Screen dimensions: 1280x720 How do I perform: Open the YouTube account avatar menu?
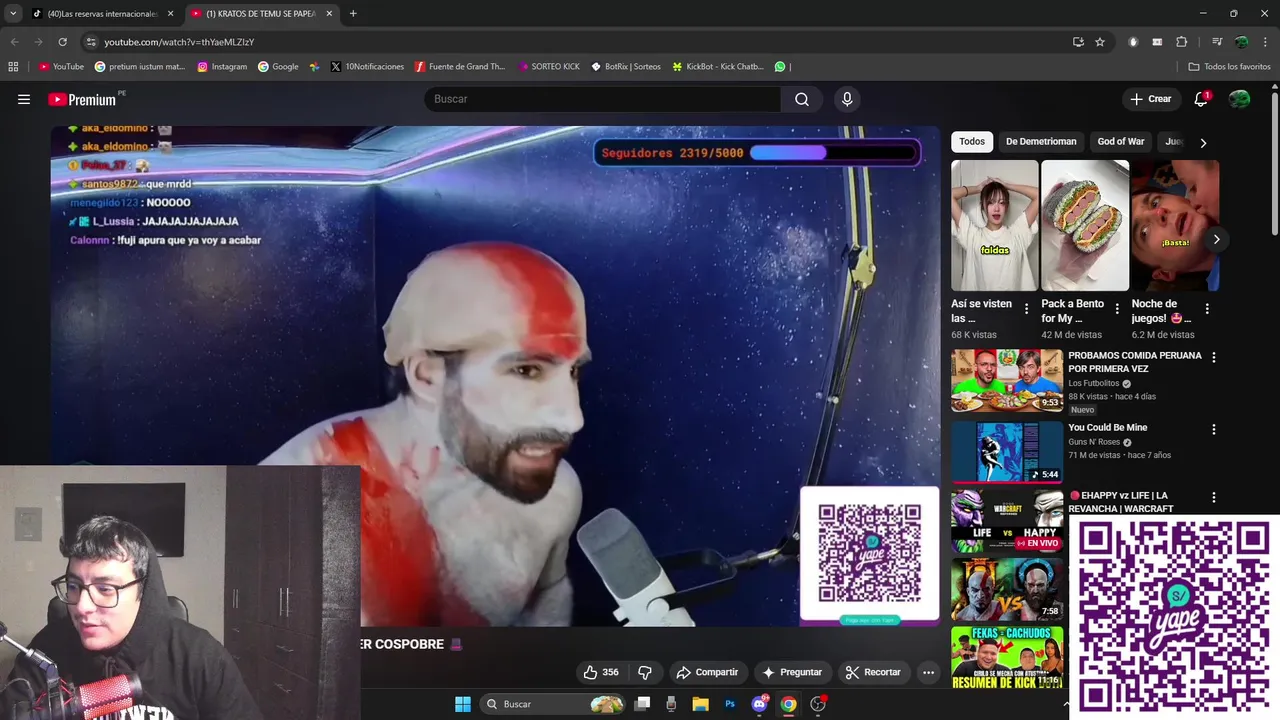point(1239,99)
